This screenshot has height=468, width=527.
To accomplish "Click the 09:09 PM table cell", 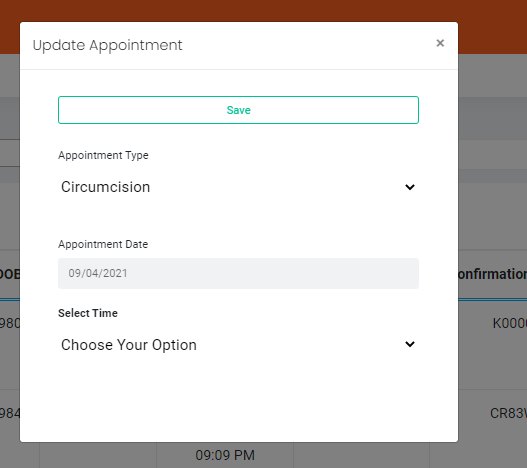I will (x=225, y=455).
